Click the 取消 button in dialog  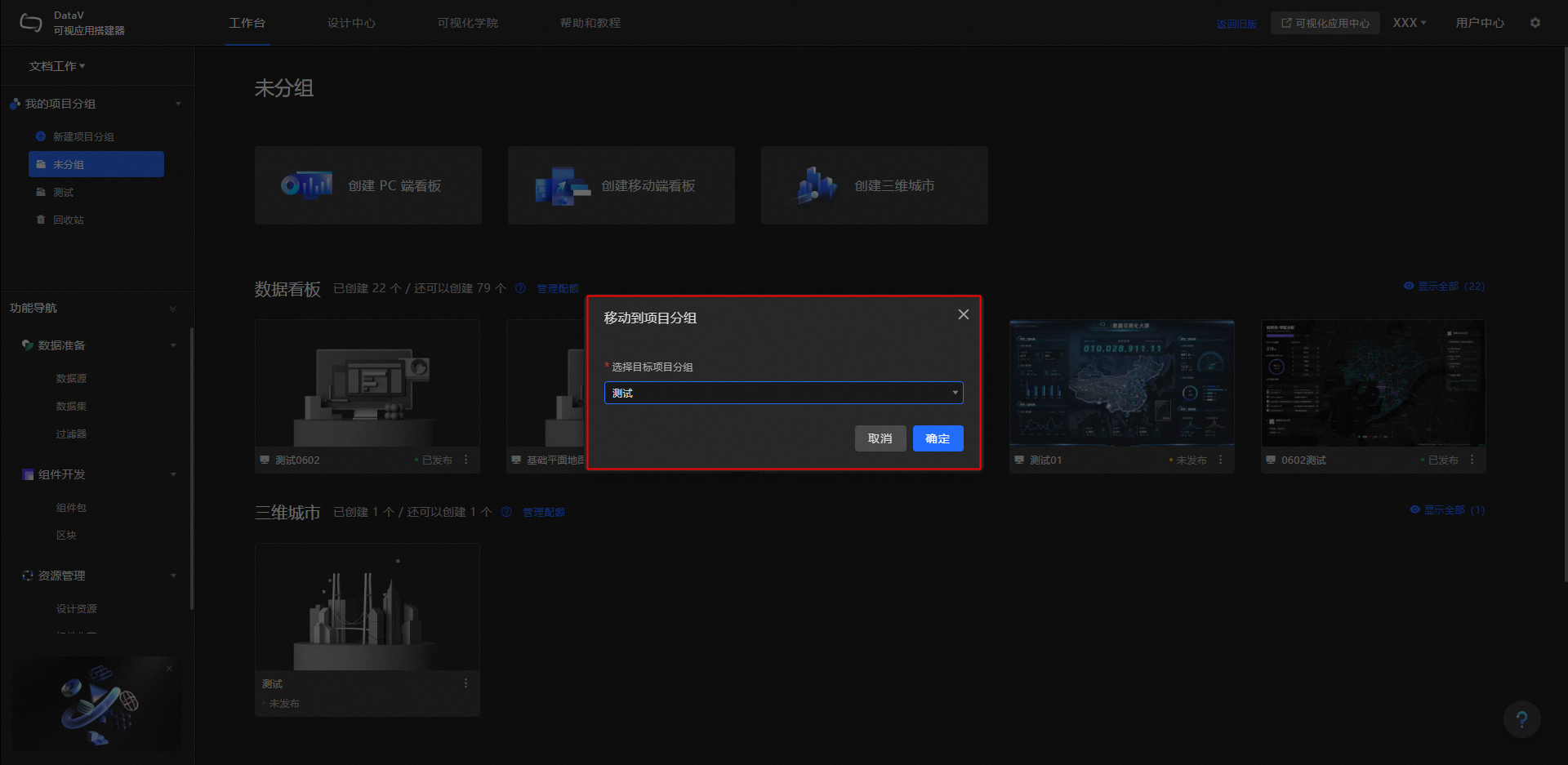coord(880,438)
